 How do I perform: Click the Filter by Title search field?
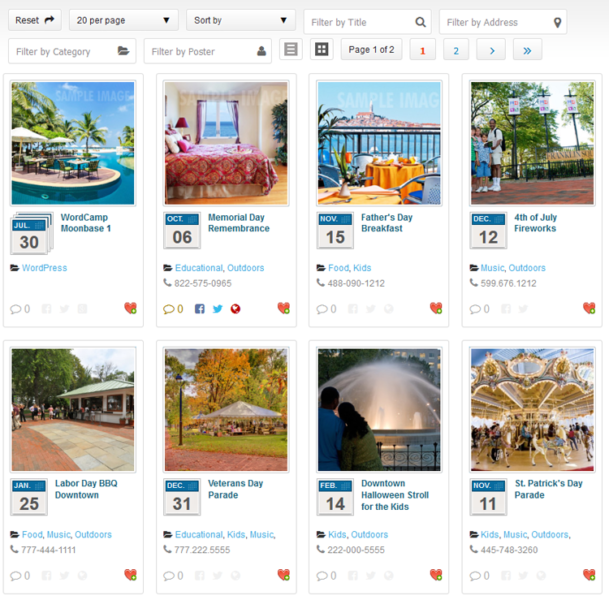[x=366, y=22]
